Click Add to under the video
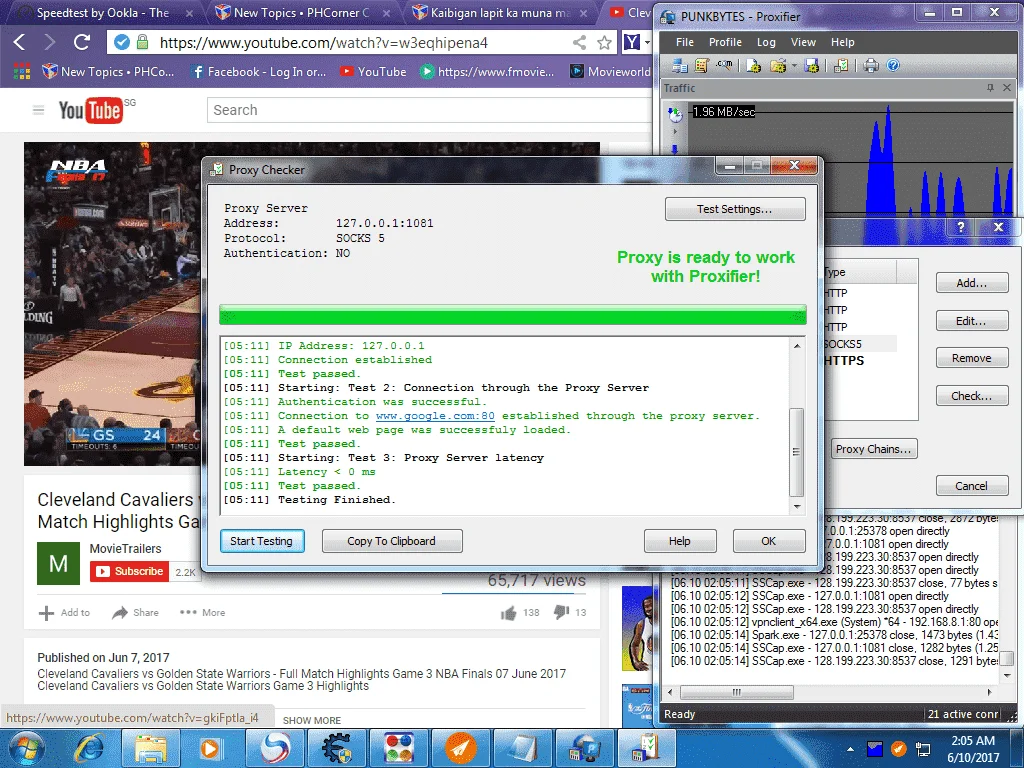 pyautogui.click(x=65, y=613)
